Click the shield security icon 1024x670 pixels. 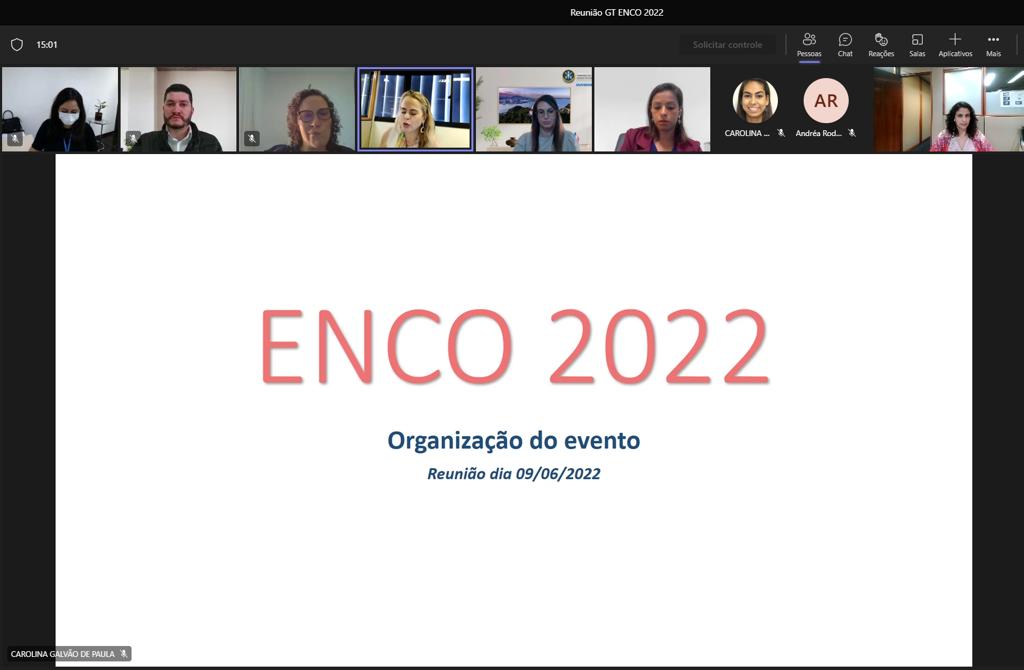pos(17,44)
